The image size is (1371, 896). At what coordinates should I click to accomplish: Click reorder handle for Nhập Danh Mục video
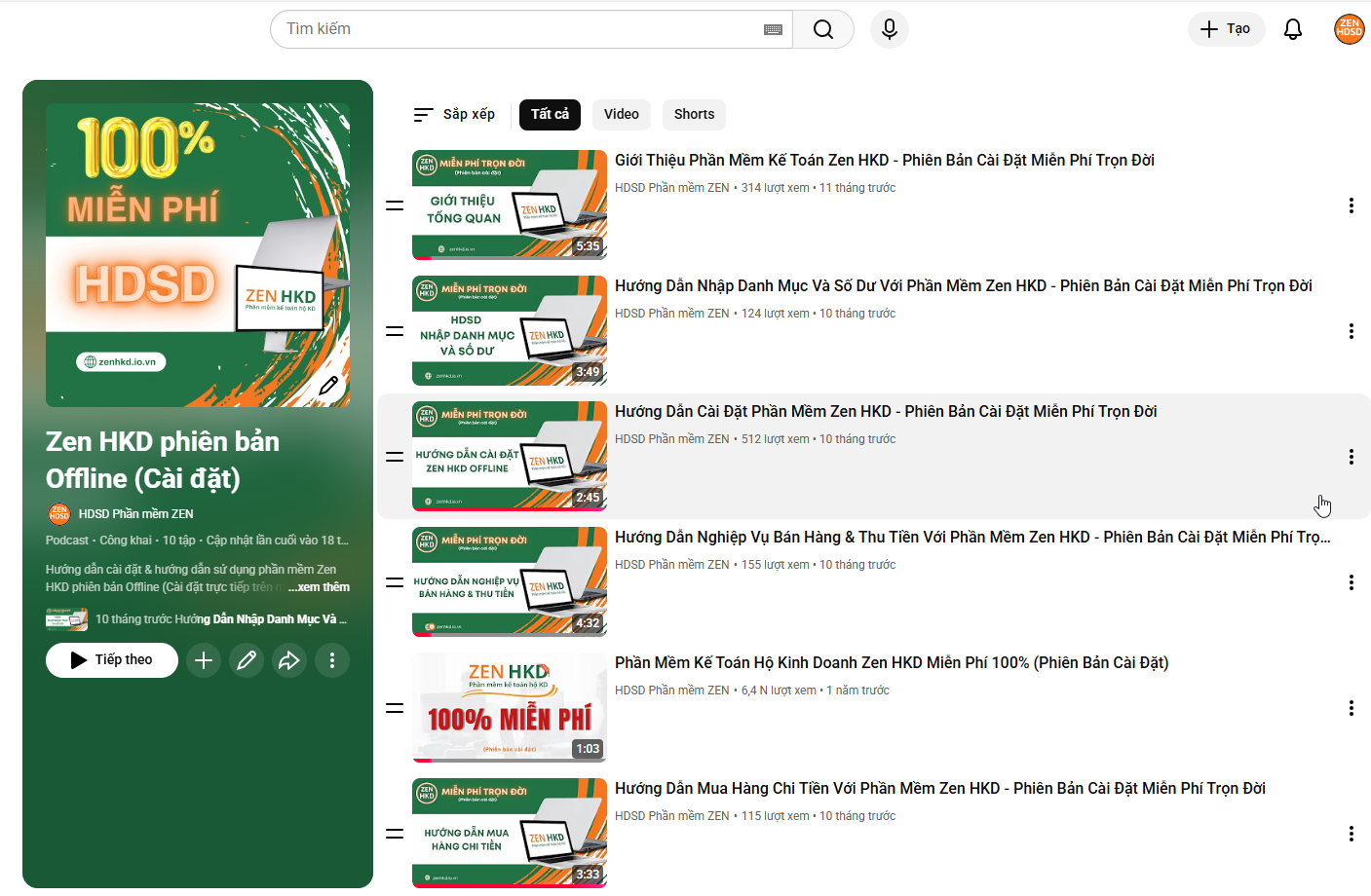395,331
